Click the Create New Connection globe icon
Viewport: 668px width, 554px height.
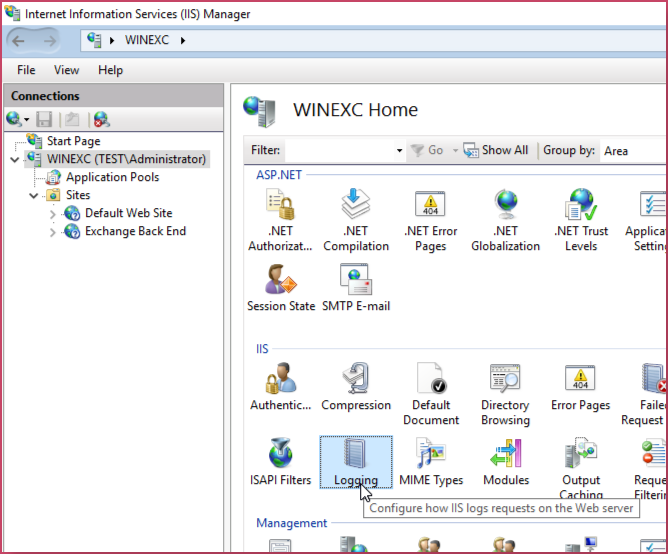tap(13, 119)
